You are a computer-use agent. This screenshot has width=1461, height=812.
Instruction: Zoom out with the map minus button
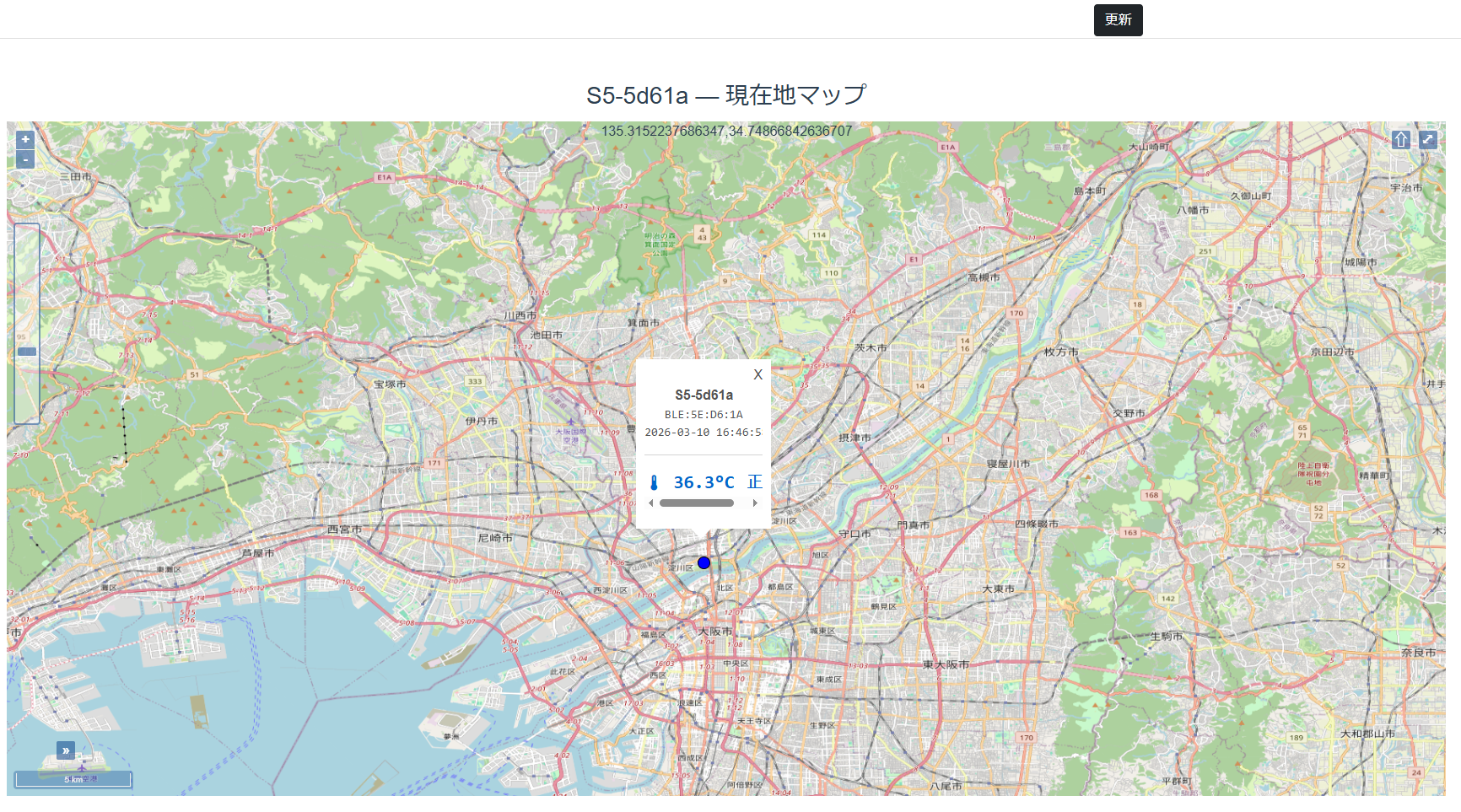(x=25, y=159)
